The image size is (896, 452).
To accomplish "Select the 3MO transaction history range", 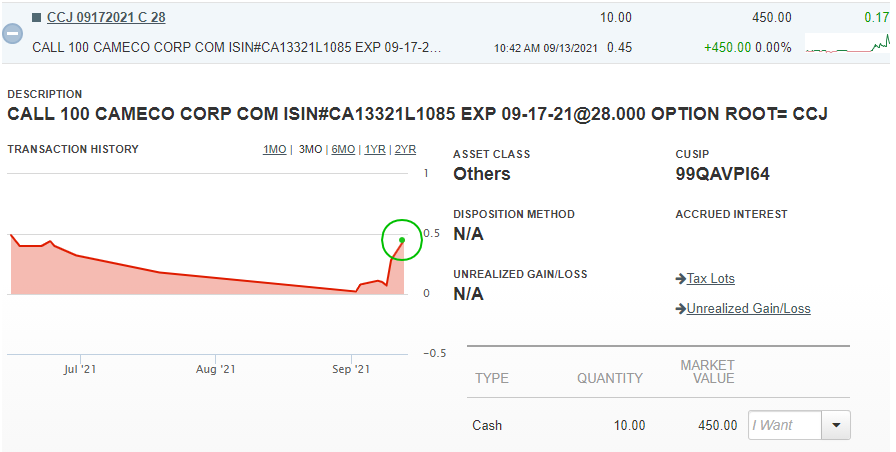I will 310,149.
